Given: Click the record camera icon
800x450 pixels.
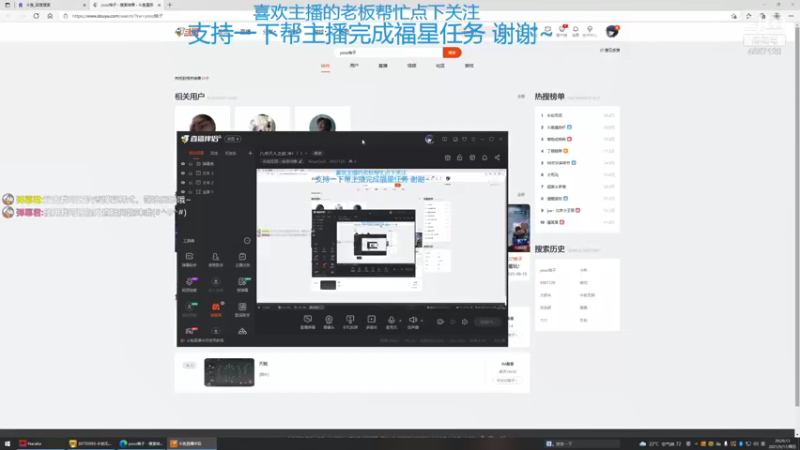Looking at the screenshot, I should [440, 322].
